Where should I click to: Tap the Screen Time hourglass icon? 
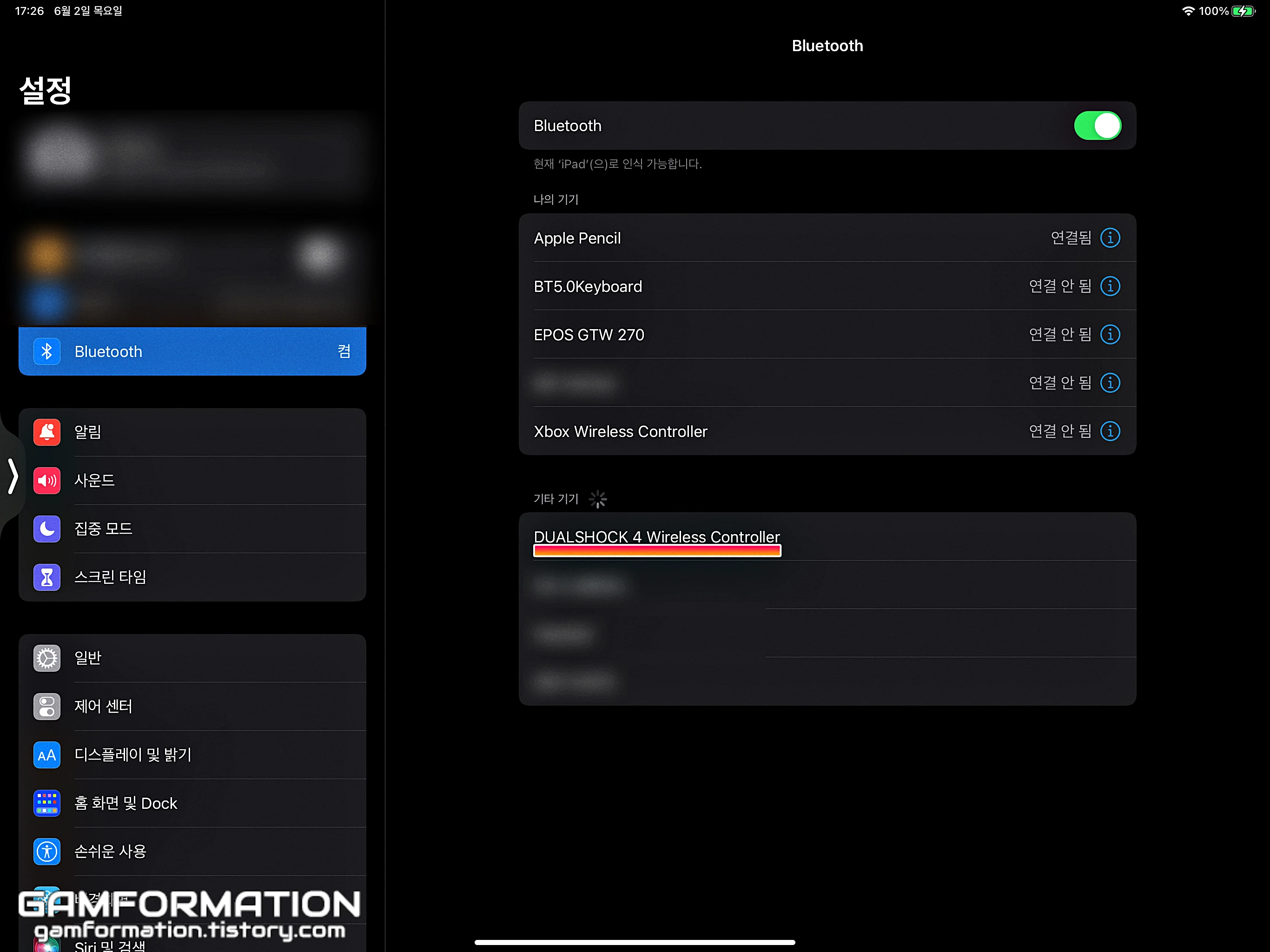pos(47,576)
